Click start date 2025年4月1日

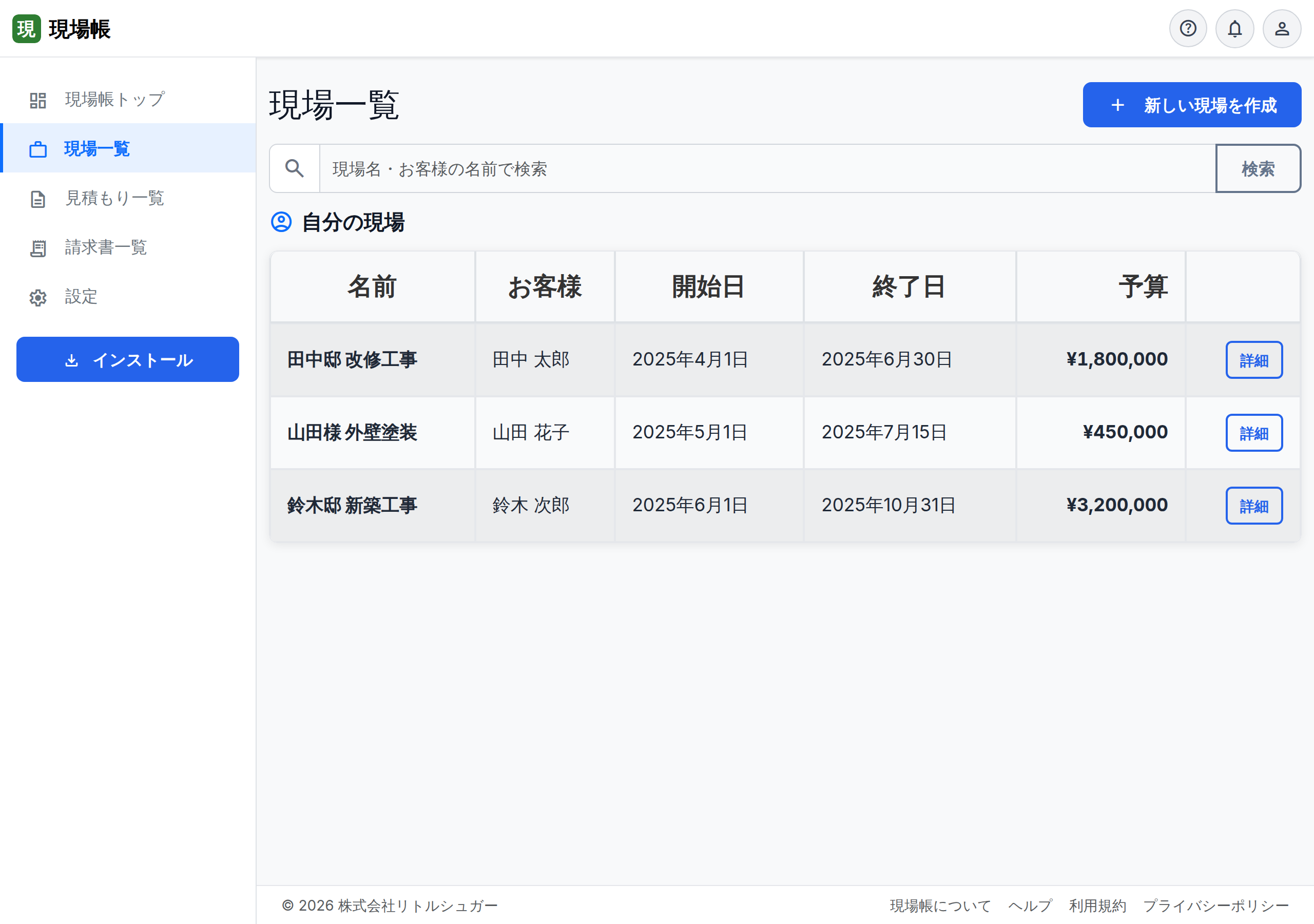click(690, 359)
